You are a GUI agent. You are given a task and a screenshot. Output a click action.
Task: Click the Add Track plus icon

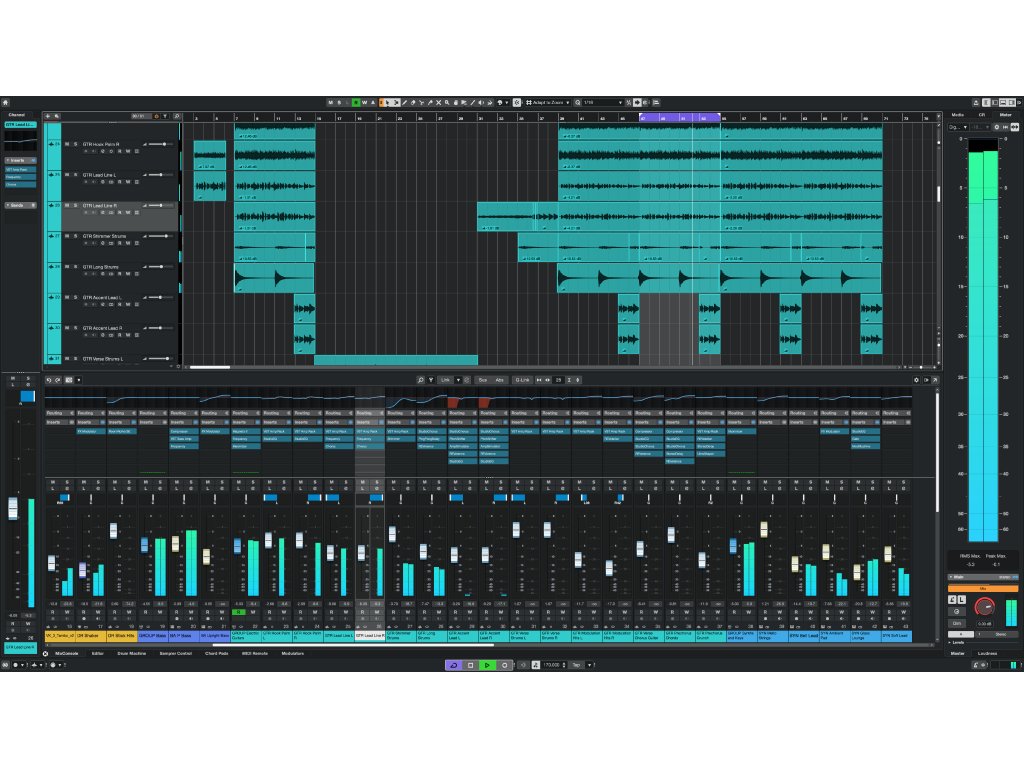click(49, 116)
